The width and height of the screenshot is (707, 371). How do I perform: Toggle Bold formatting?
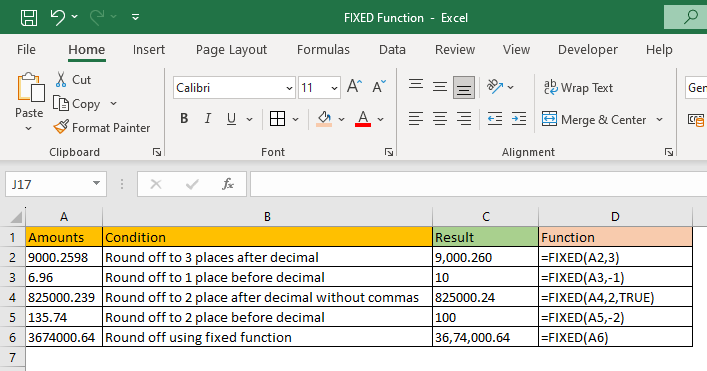184,119
